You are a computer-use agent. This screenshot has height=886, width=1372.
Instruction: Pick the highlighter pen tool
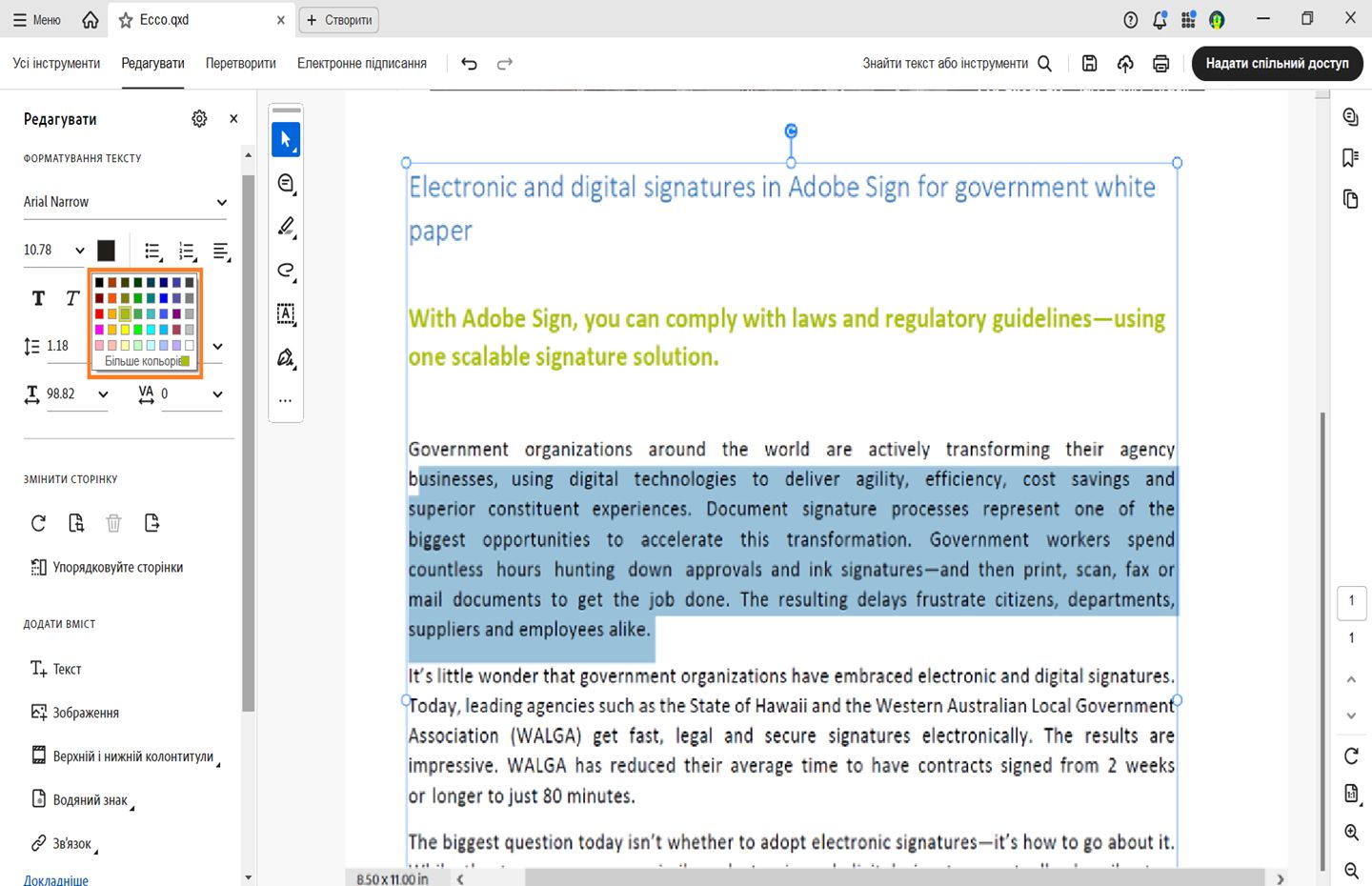286,227
